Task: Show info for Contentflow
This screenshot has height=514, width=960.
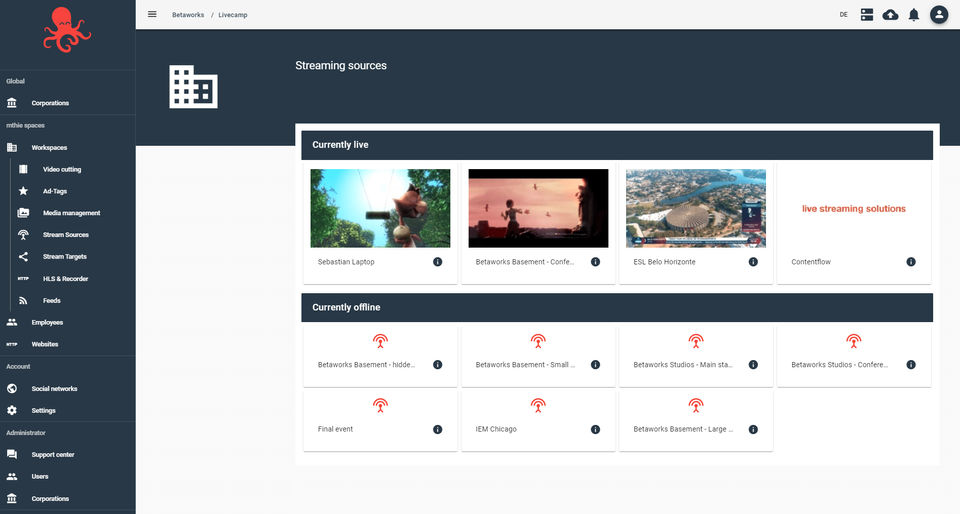Action: [x=911, y=262]
